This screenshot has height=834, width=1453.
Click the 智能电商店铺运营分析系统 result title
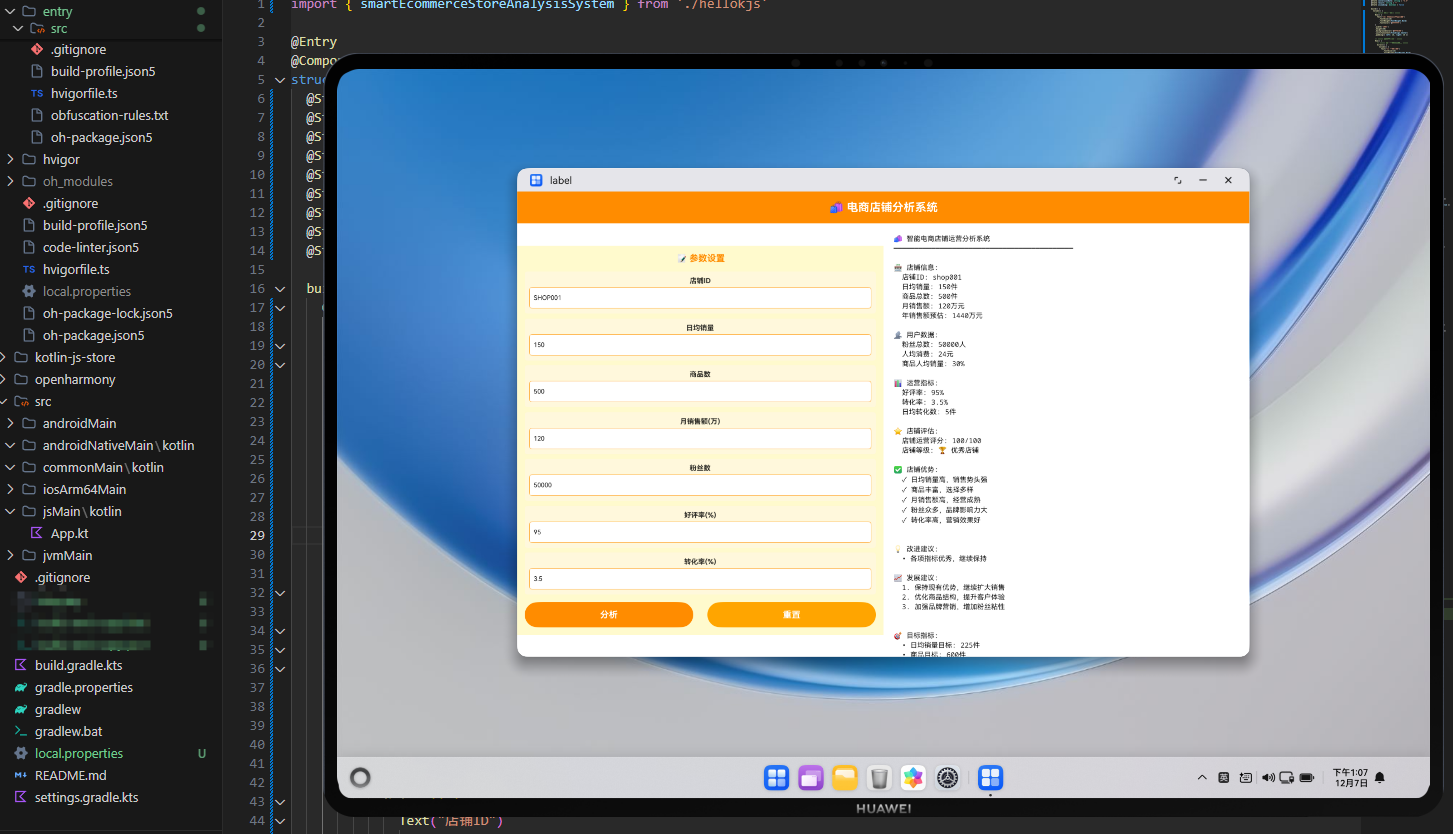tap(941, 239)
